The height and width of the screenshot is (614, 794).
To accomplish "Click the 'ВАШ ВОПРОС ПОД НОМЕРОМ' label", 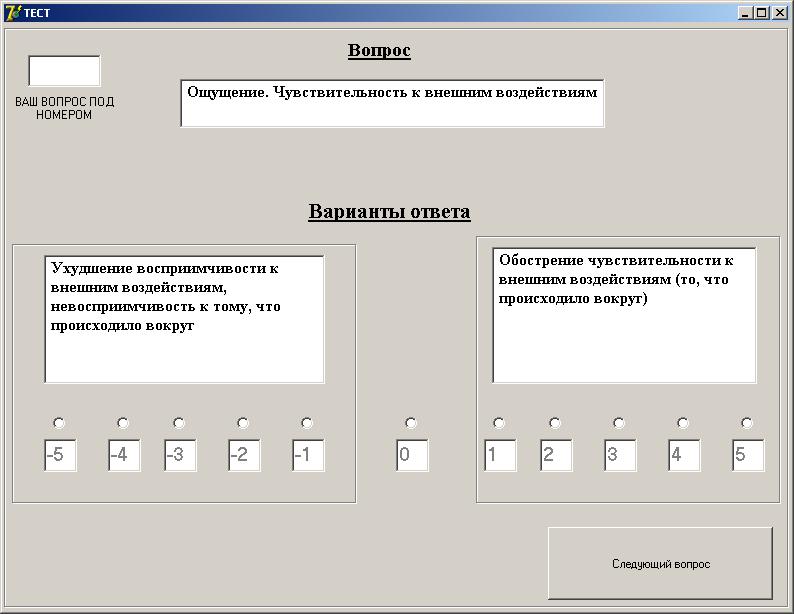I will click(x=64, y=108).
